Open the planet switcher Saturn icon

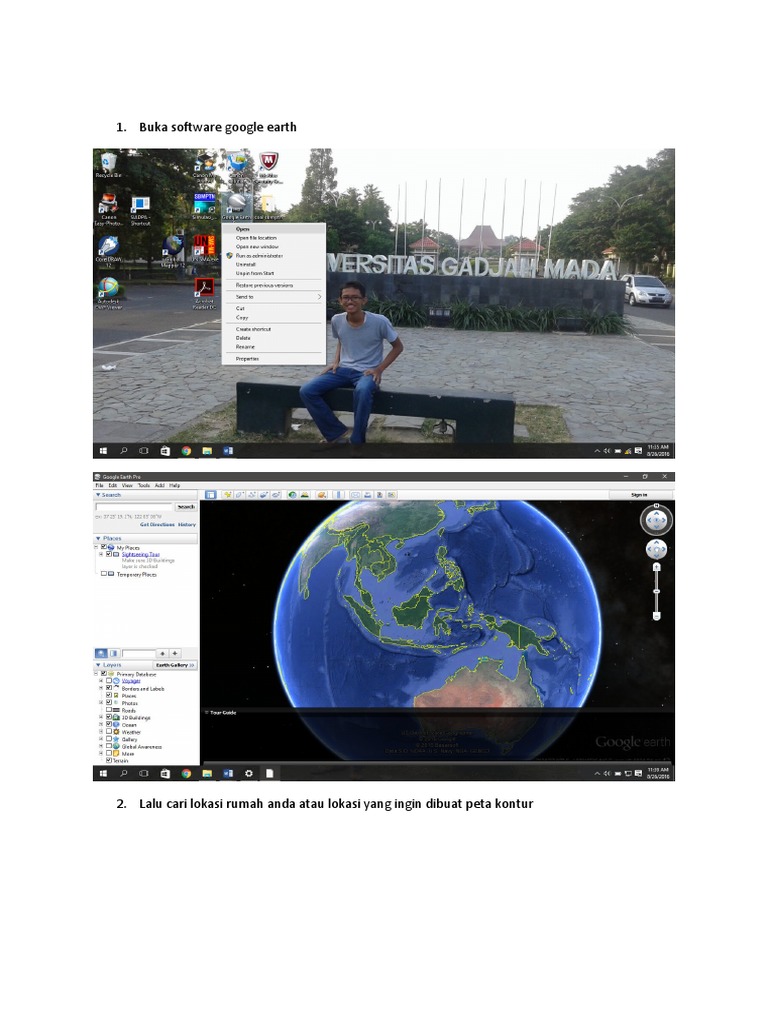[322, 495]
